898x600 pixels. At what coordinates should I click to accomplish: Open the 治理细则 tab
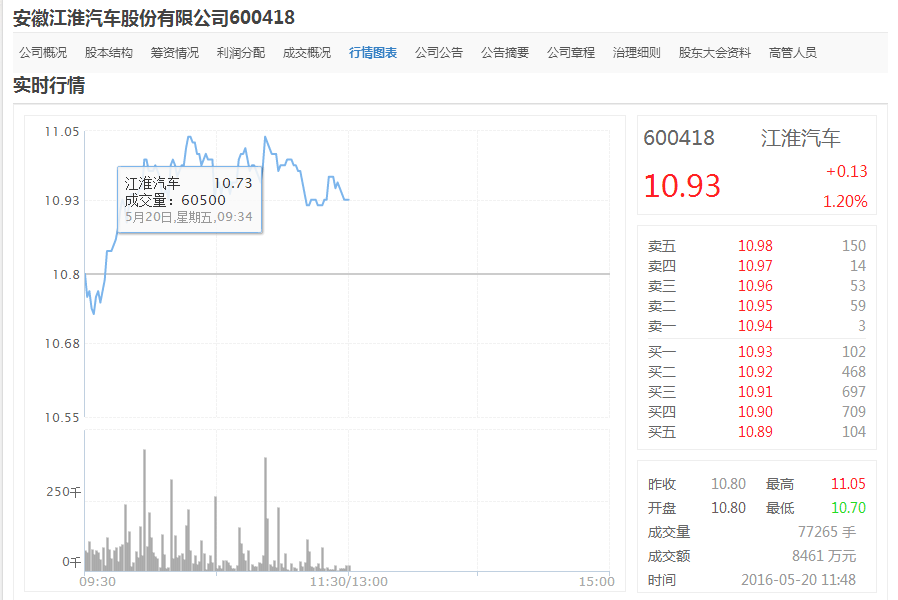click(637, 53)
